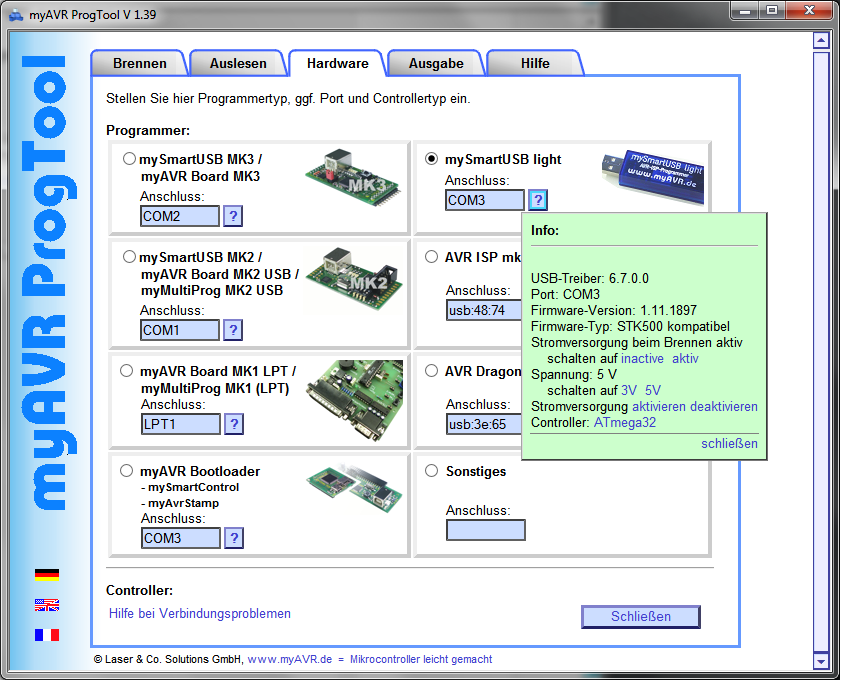Switch power while burning to inactive

click(x=642, y=358)
